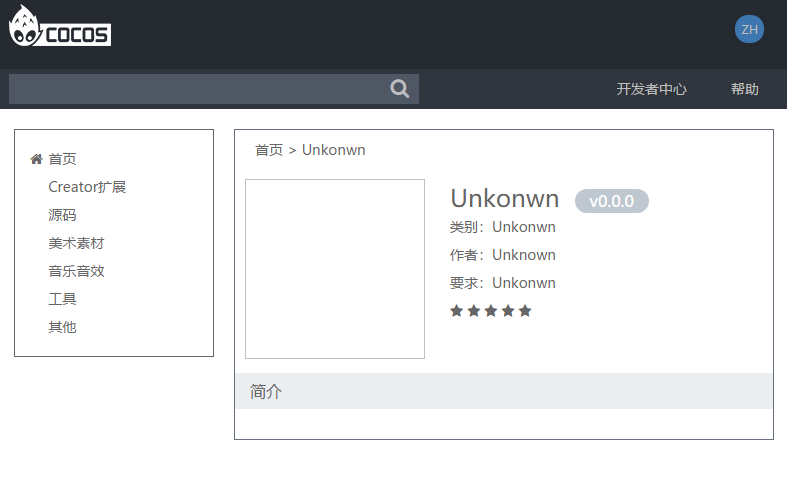Click the home icon in sidebar
787x500 pixels.
[x=36, y=159]
